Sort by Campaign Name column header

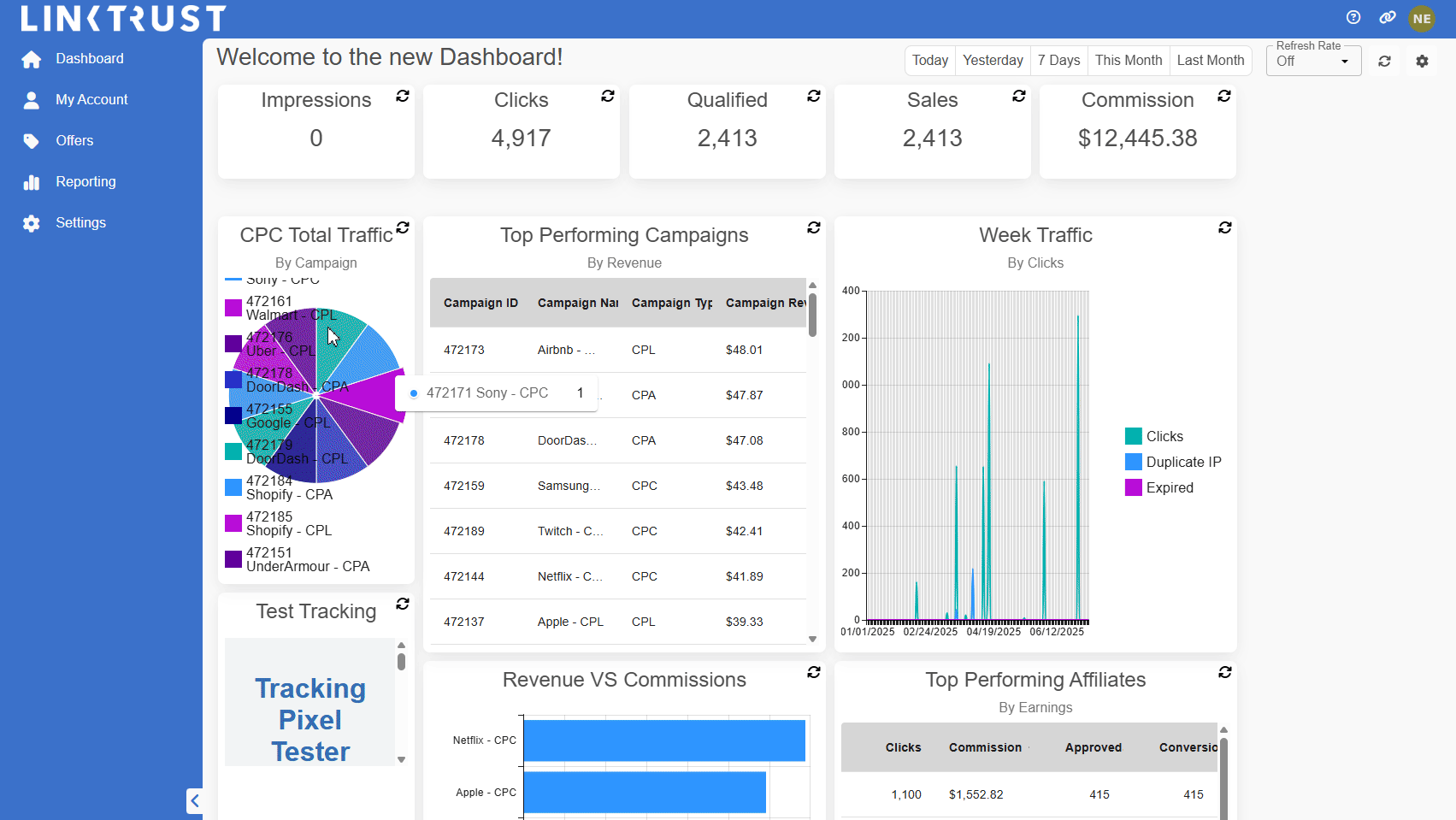point(578,303)
